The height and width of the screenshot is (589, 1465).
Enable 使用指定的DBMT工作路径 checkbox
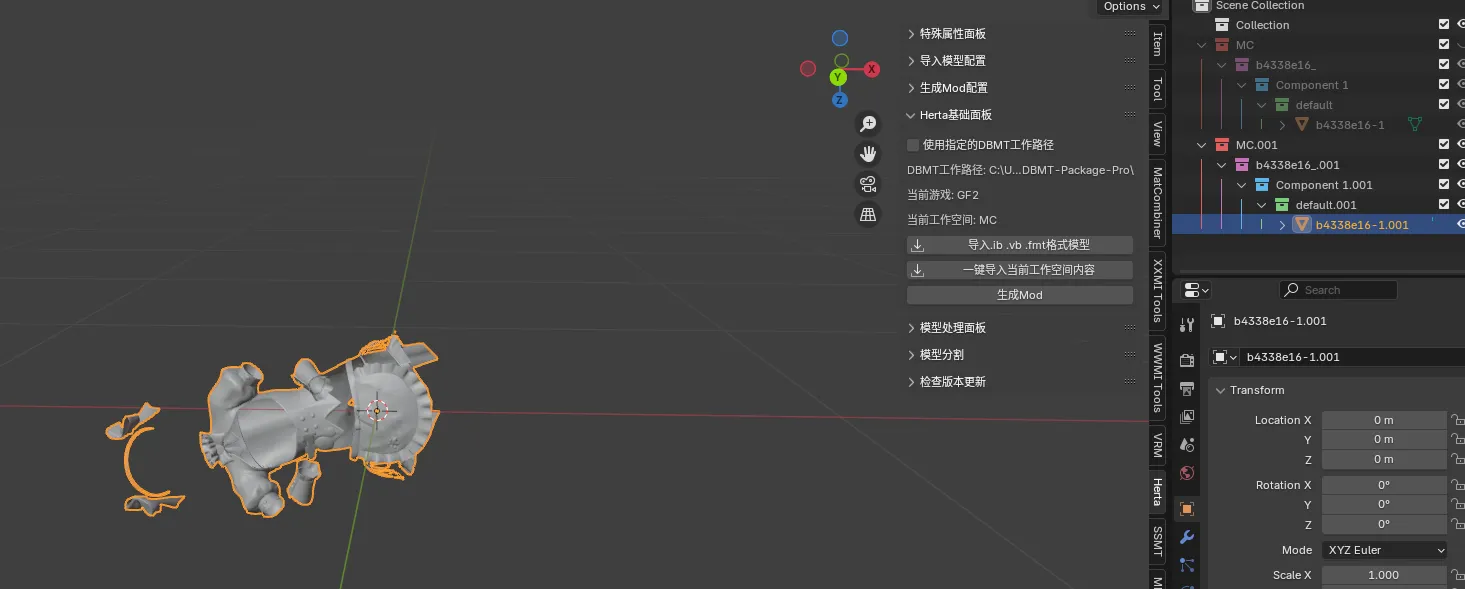click(x=913, y=145)
